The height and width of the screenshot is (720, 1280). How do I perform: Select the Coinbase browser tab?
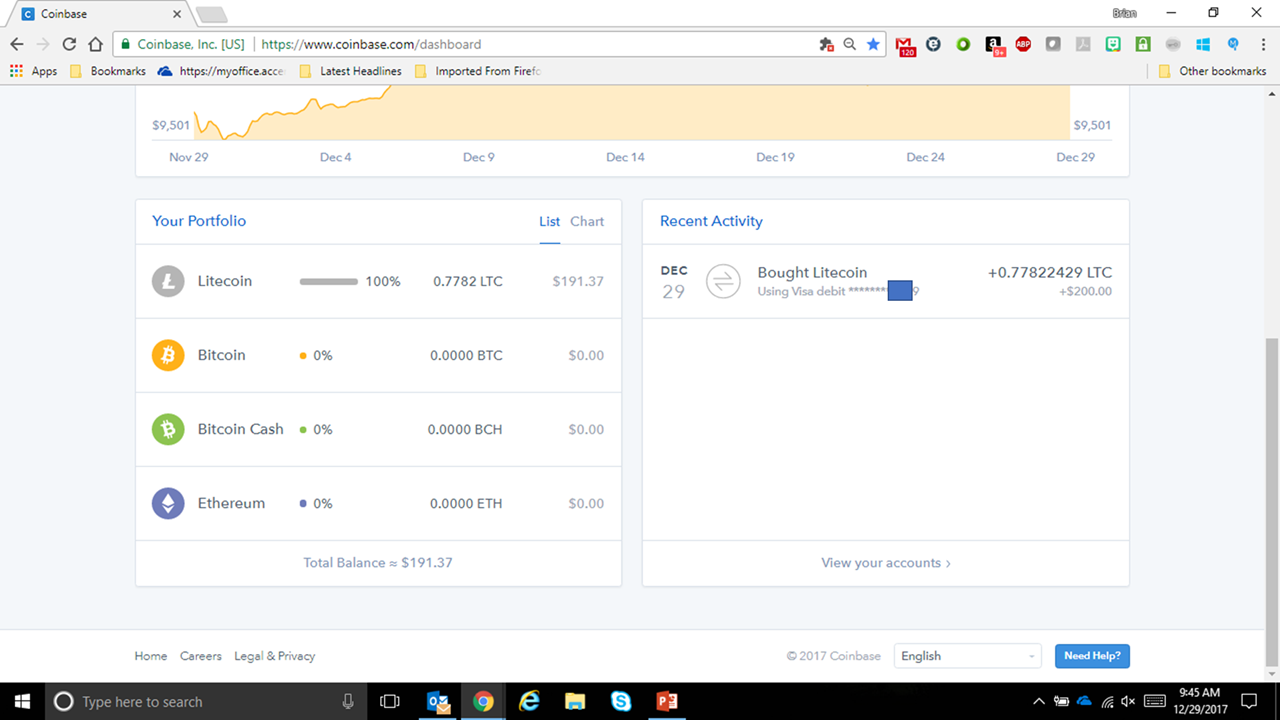pos(98,14)
